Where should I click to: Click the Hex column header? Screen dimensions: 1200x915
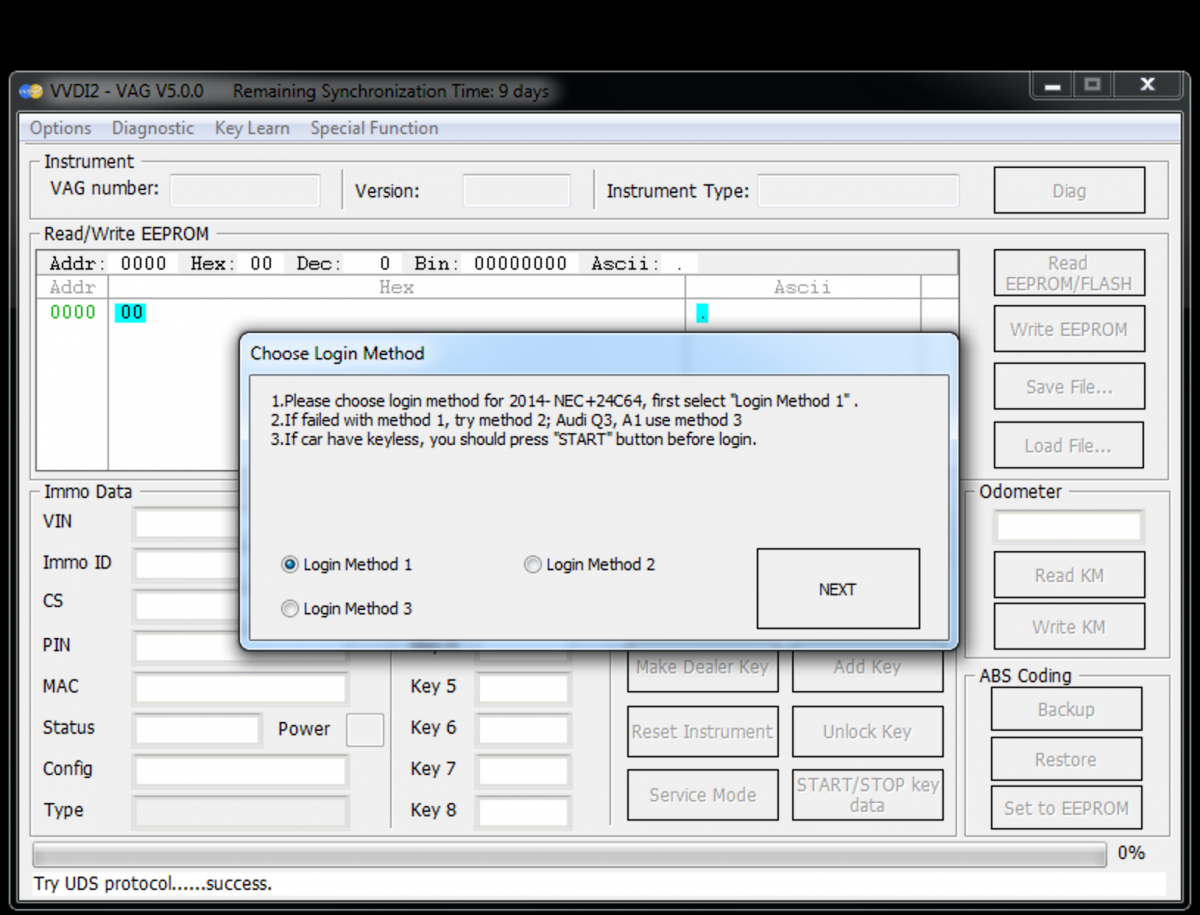click(x=397, y=287)
